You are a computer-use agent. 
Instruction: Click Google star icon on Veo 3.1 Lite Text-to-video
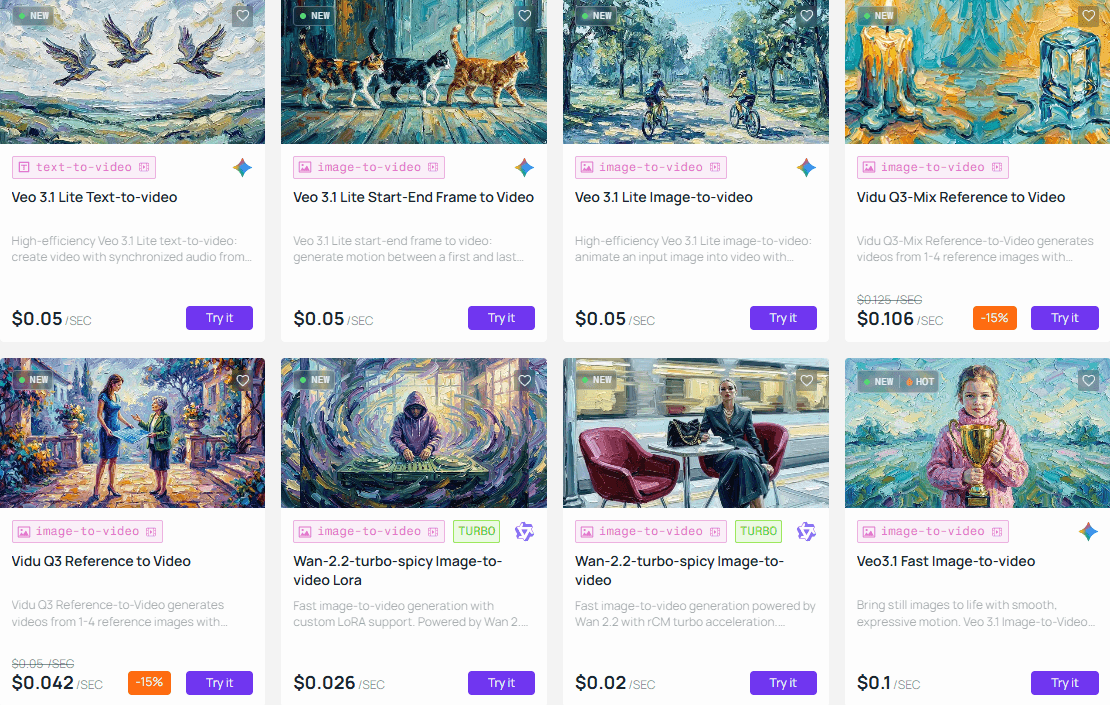point(242,168)
